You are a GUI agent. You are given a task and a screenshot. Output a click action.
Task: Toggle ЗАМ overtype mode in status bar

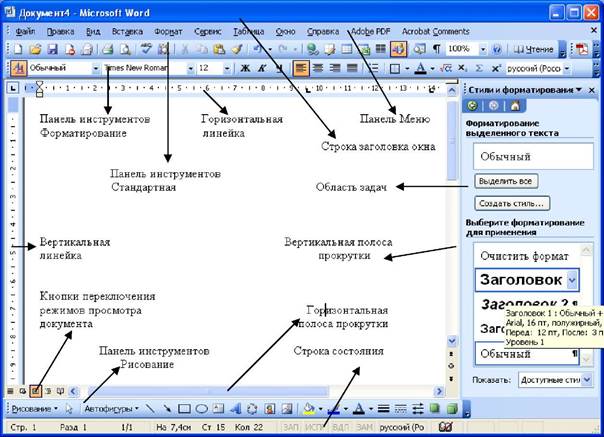365,427
